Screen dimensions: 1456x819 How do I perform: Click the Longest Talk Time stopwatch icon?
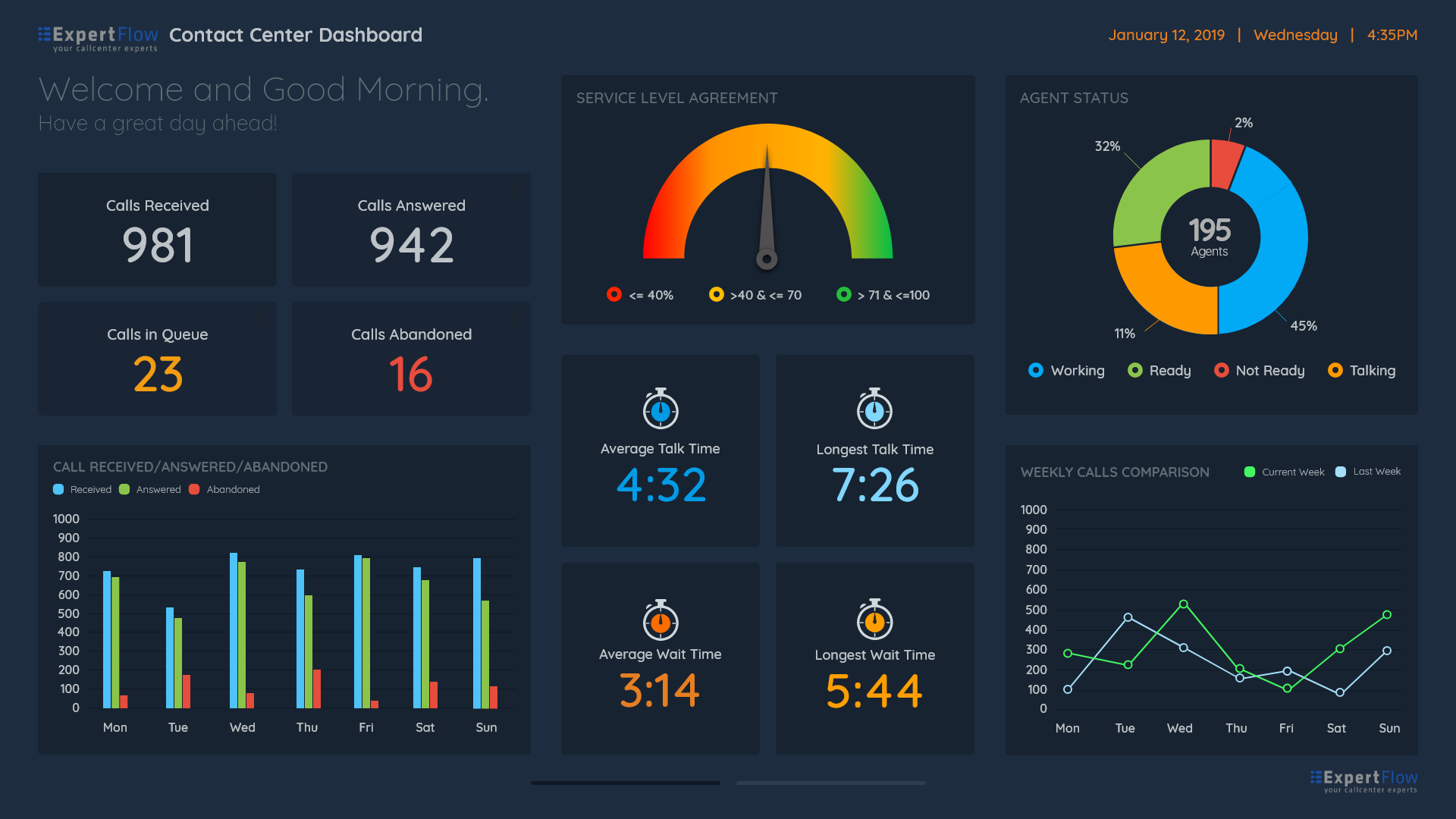click(874, 409)
